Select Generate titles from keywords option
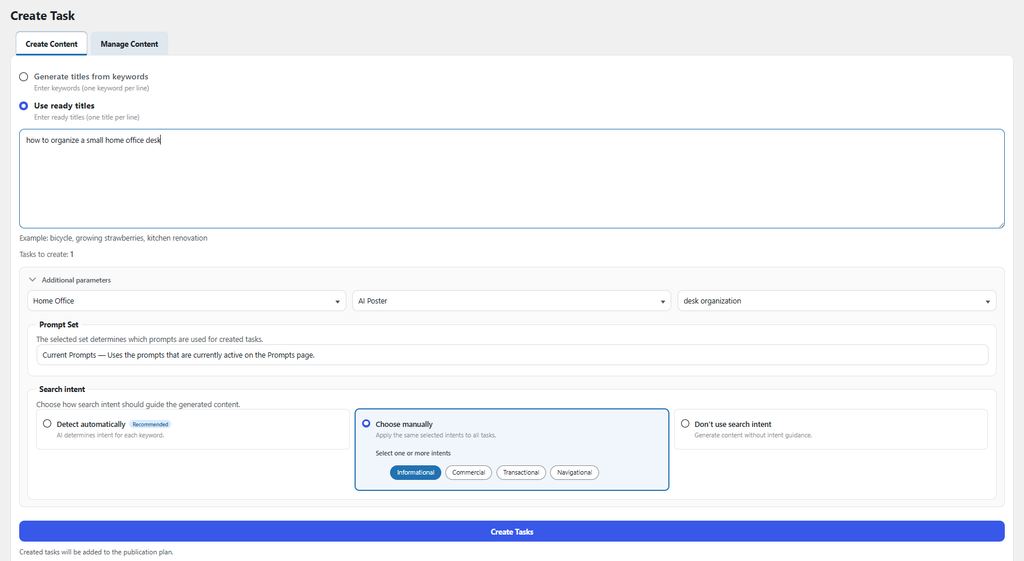Image resolution: width=1024 pixels, height=561 pixels. tap(24, 76)
